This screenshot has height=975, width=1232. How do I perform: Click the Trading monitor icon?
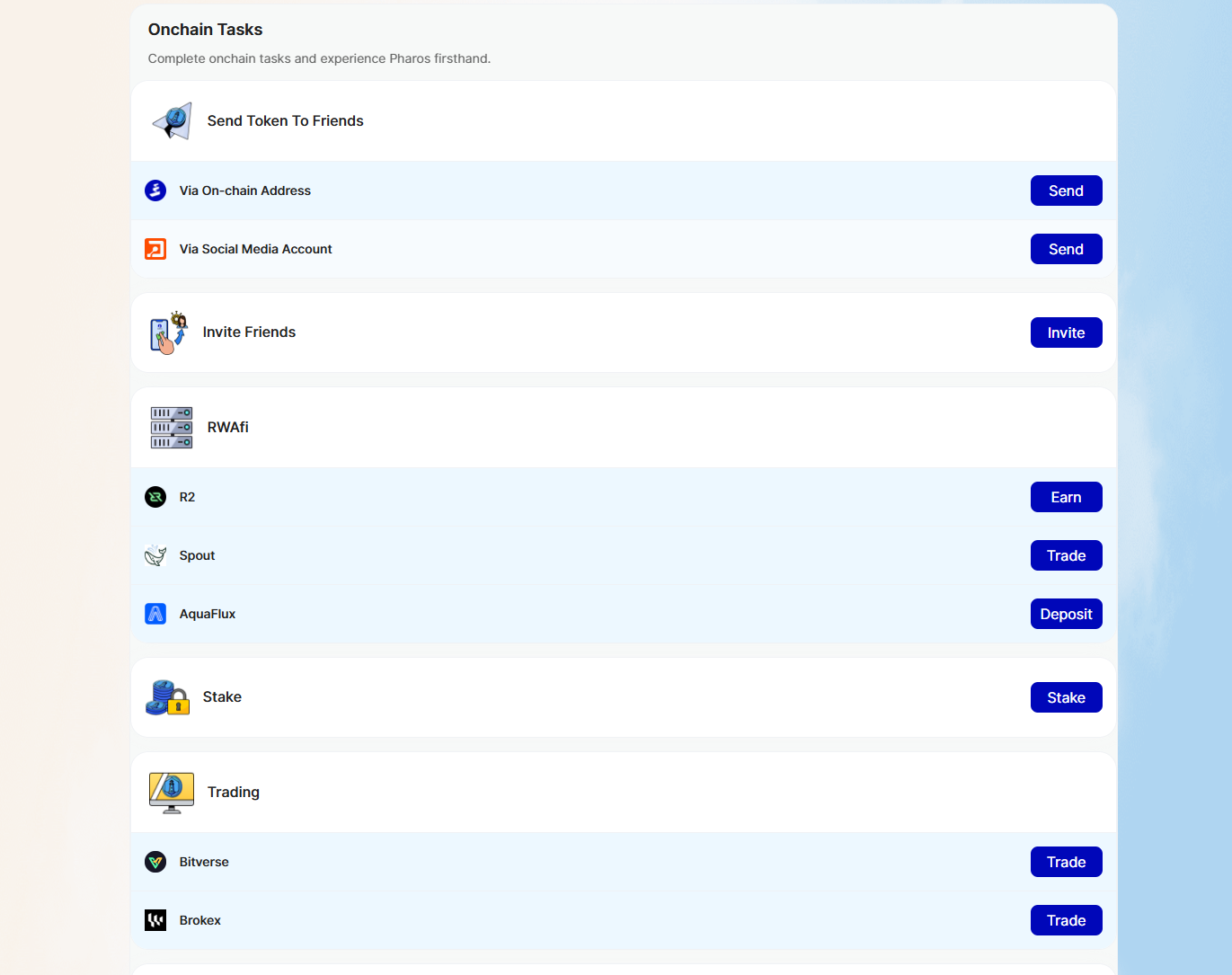click(172, 793)
